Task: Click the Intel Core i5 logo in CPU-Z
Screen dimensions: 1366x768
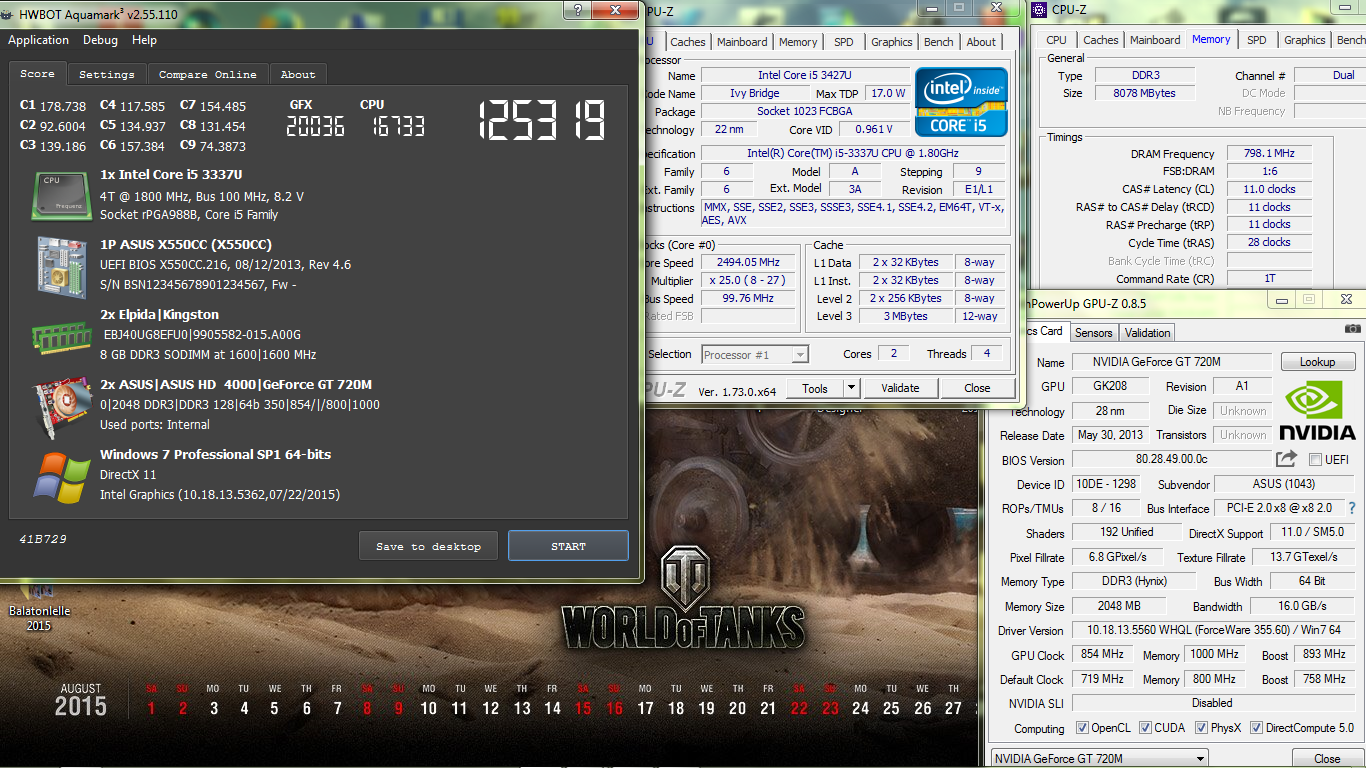Action: tap(960, 101)
